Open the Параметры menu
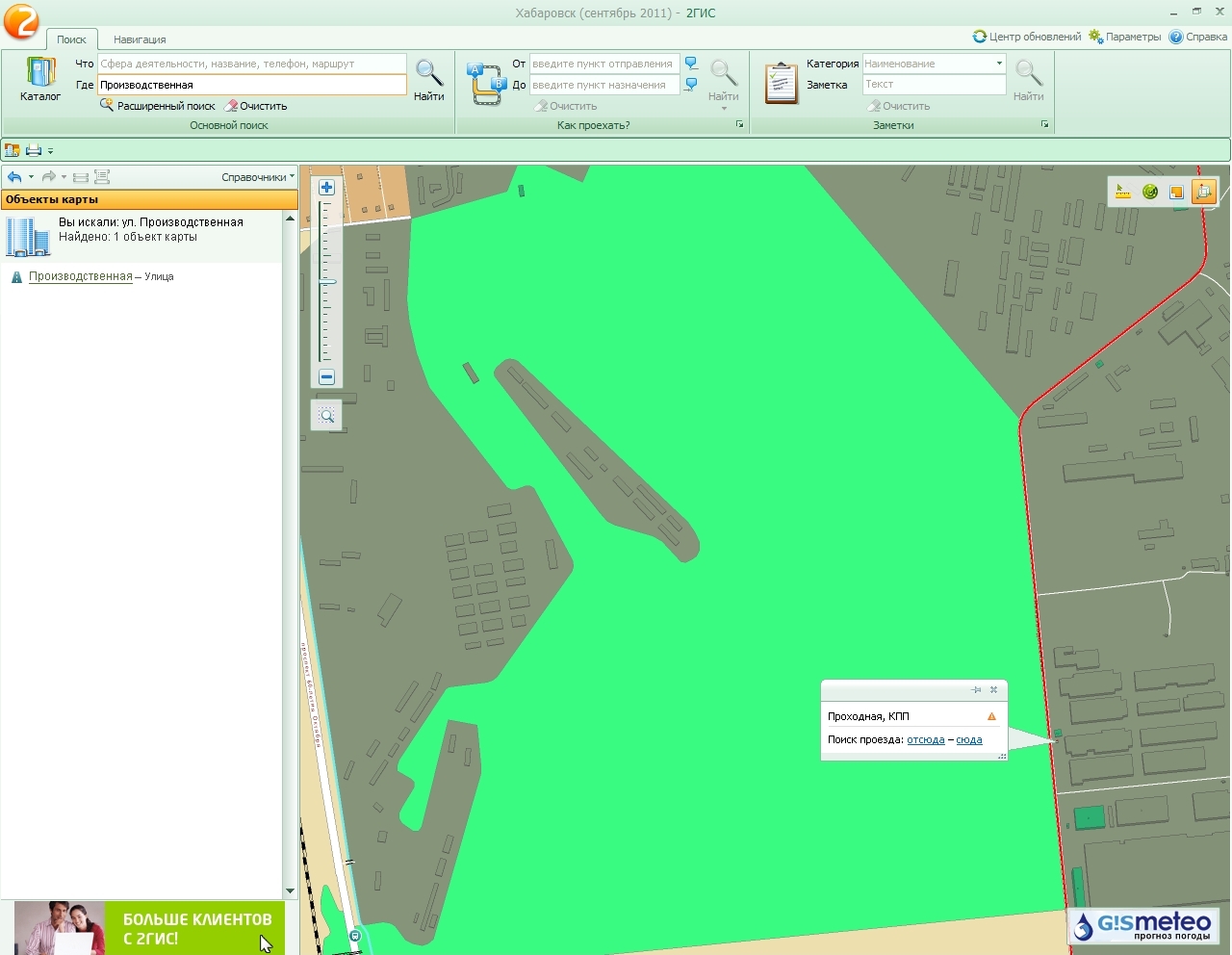Viewport: 1232px width, 955px height. pyautogui.click(x=1125, y=37)
